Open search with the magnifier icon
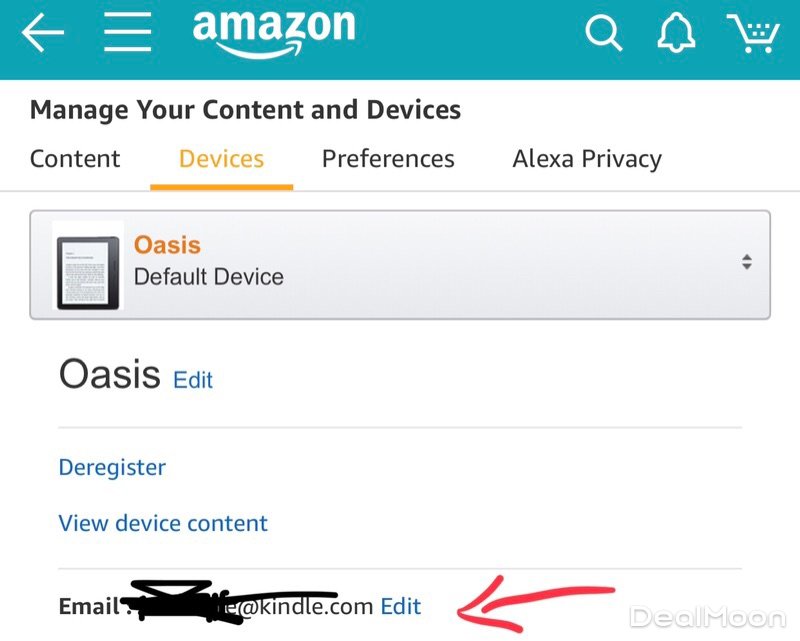800x641 pixels. coord(603,34)
